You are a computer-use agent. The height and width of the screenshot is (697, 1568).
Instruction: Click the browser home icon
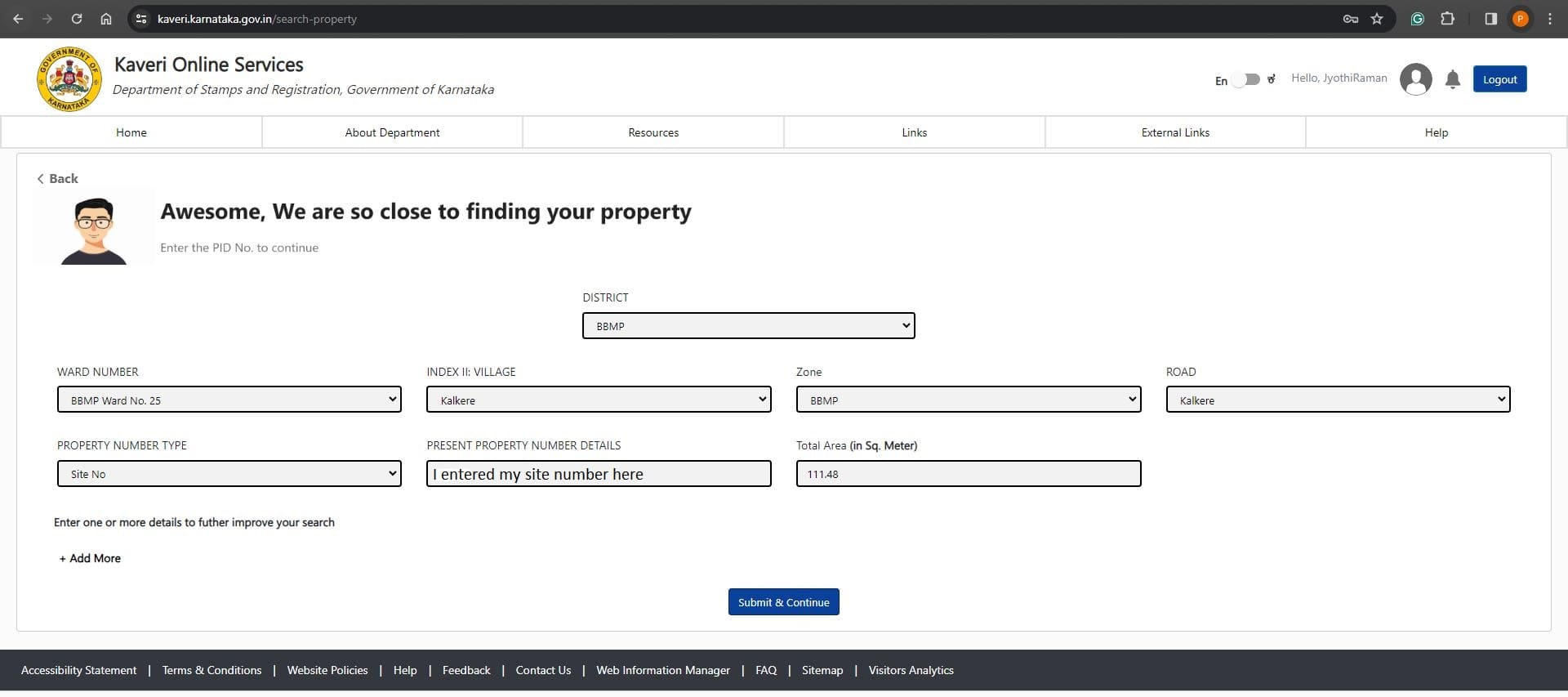pyautogui.click(x=106, y=19)
